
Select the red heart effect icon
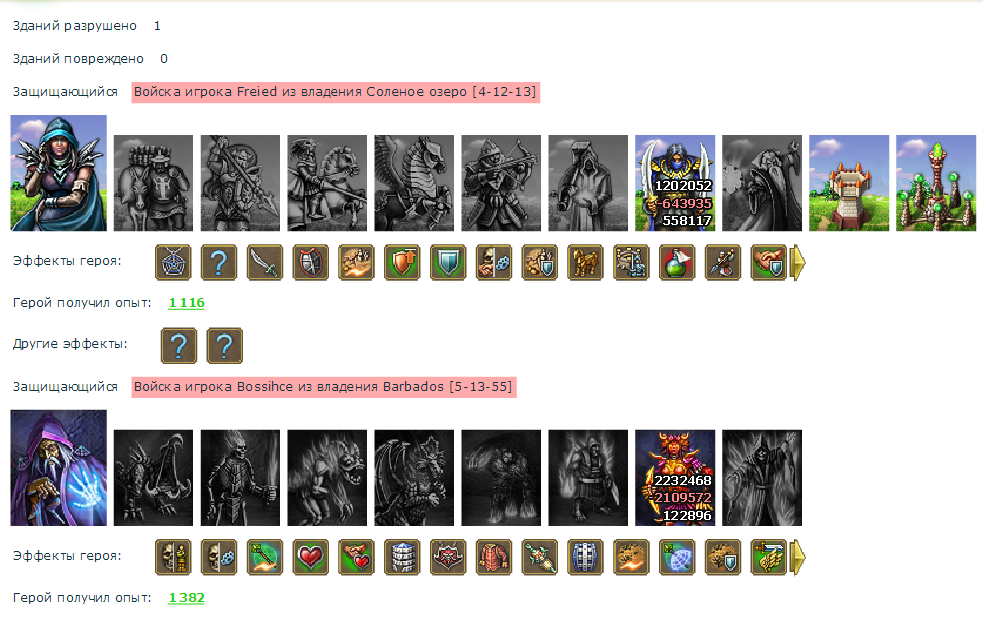coord(310,557)
